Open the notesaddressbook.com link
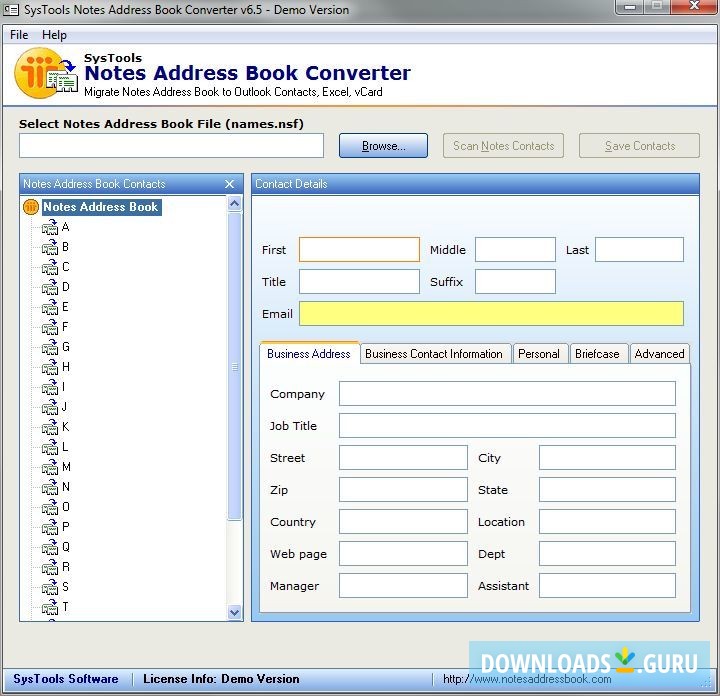The width and height of the screenshot is (720, 696). click(x=527, y=679)
